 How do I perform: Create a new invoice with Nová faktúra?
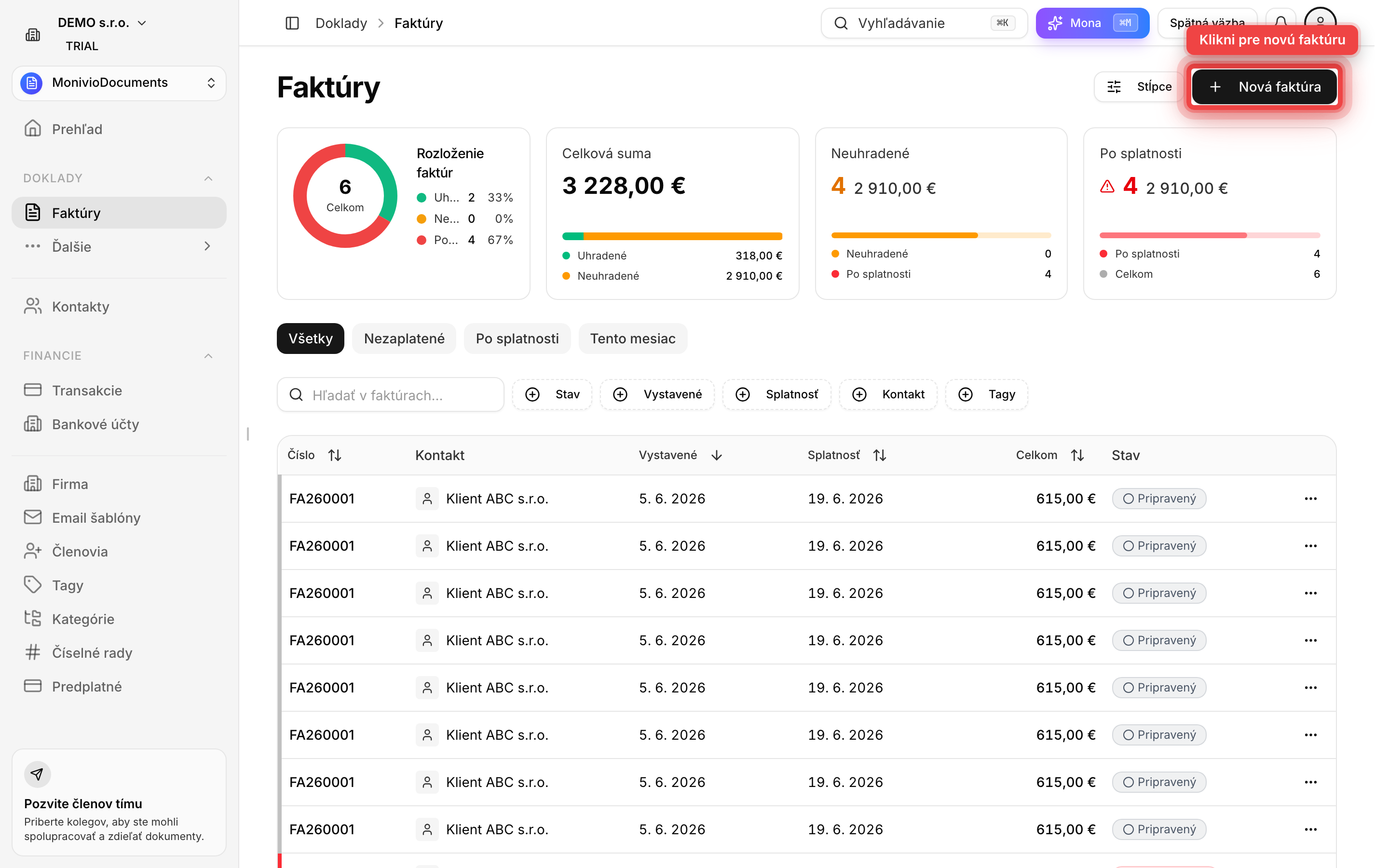coord(1264,87)
